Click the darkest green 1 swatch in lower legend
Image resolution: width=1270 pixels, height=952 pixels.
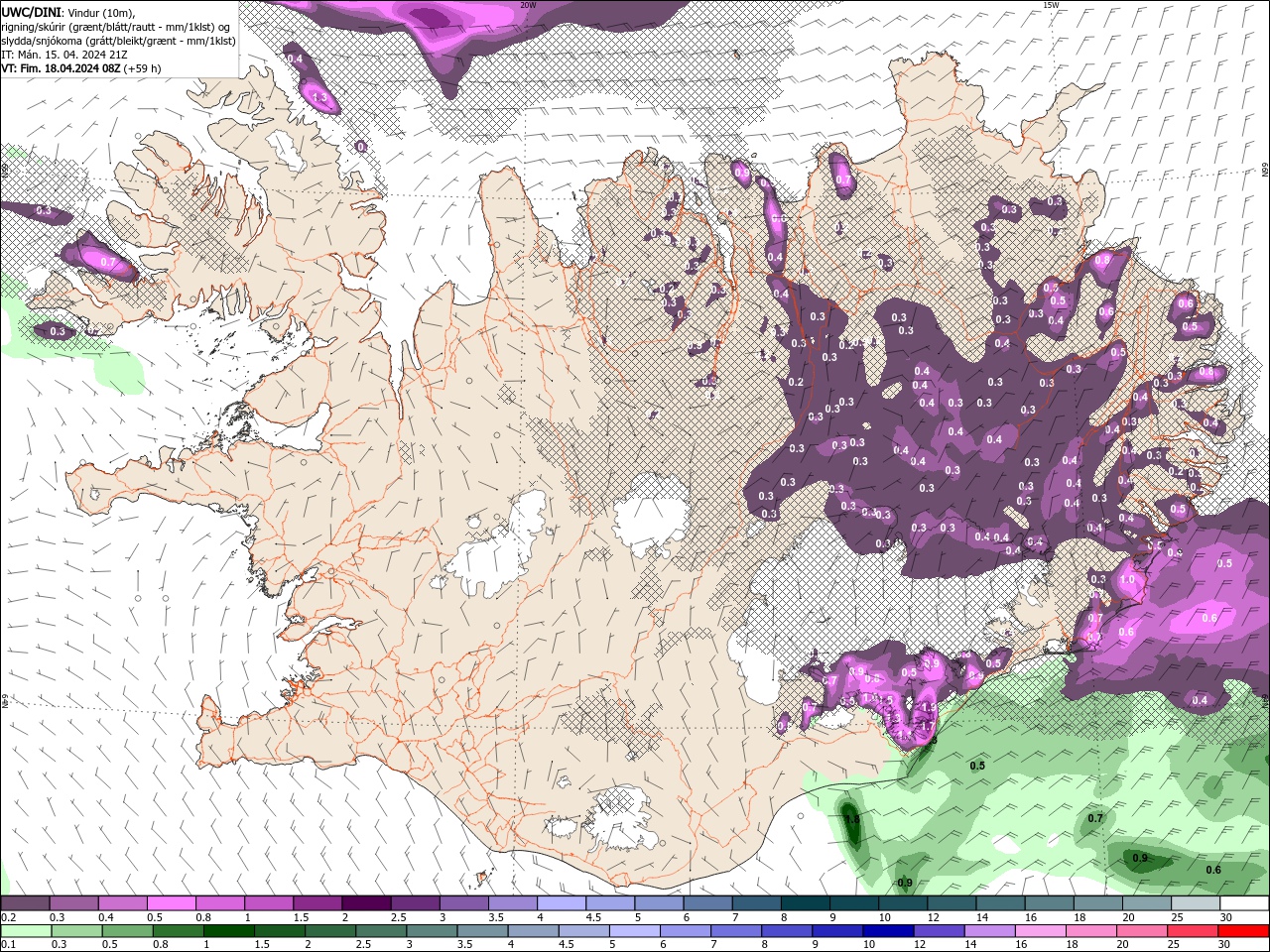(228, 931)
